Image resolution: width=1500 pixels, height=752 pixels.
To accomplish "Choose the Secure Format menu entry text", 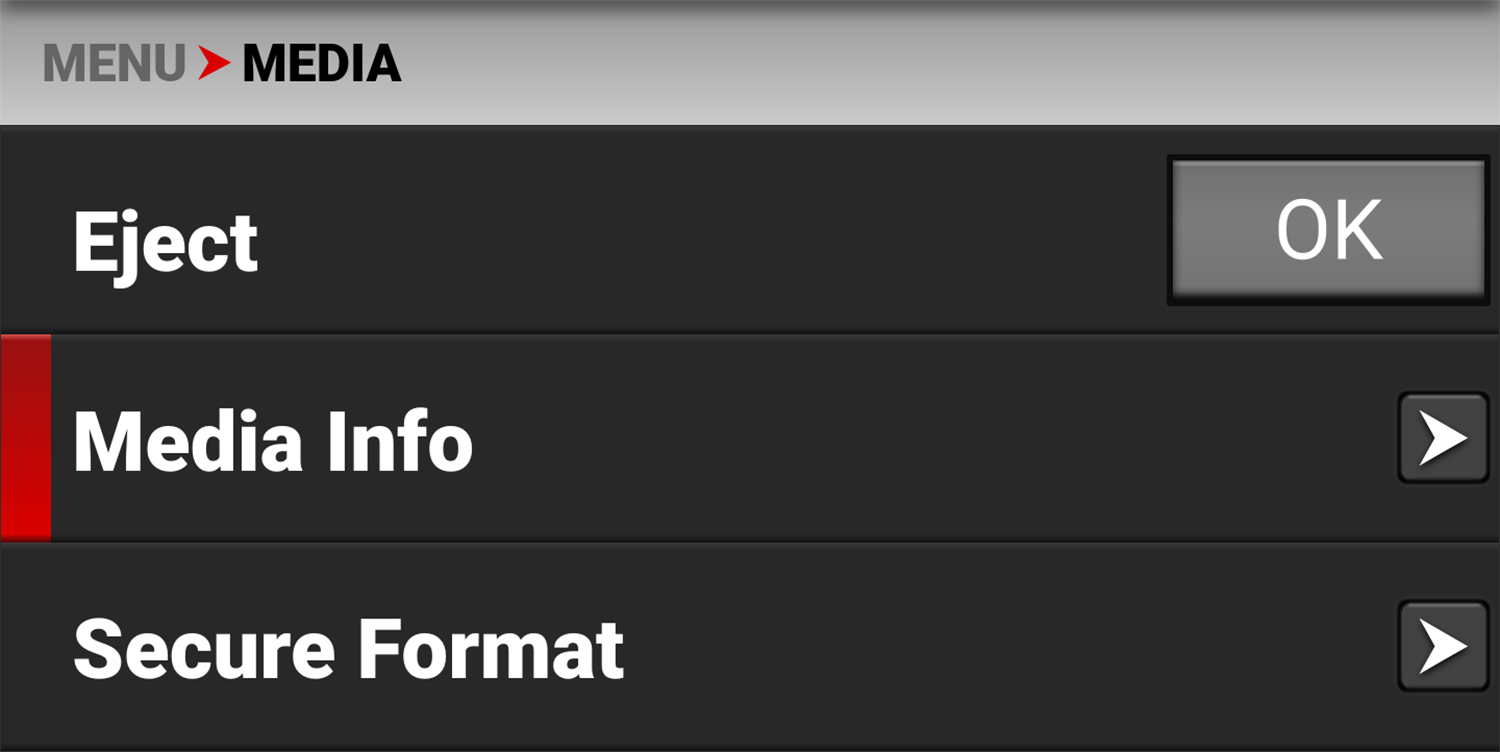I will (348, 648).
